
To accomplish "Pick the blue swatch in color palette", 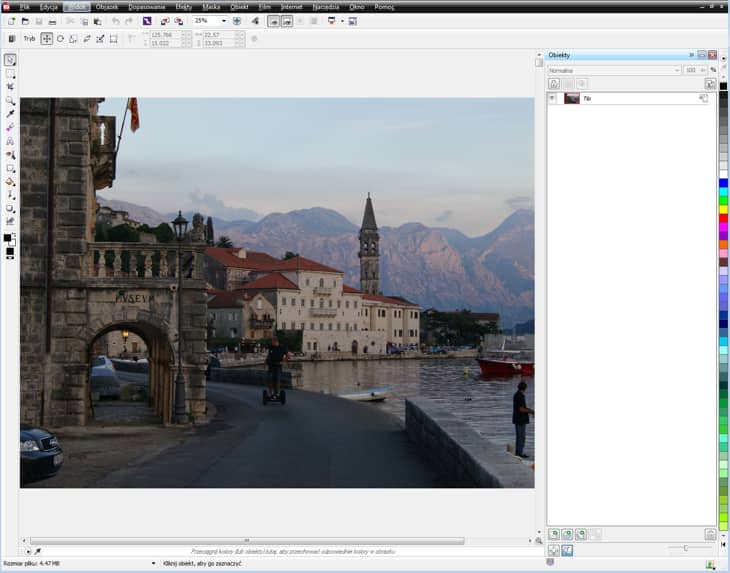I will pos(723,183).
